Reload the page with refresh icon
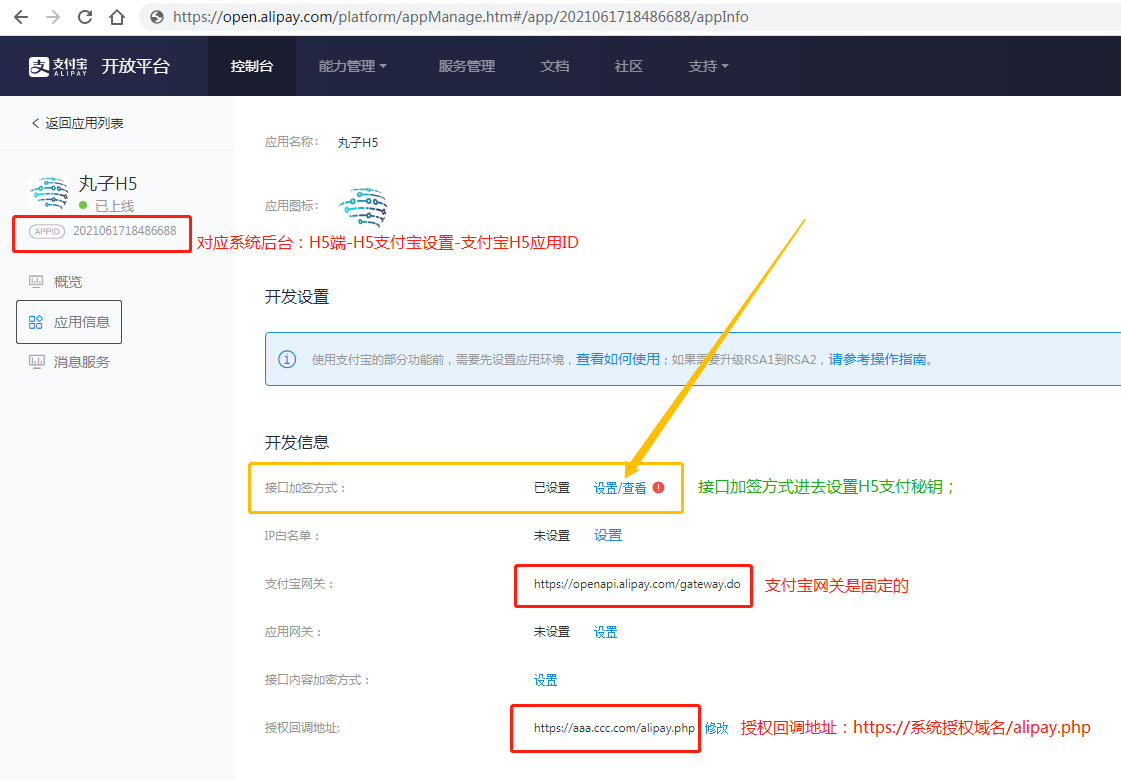The height and width of the screenshot is (780, 1121). pyautogui.click(x=85, y=17)
